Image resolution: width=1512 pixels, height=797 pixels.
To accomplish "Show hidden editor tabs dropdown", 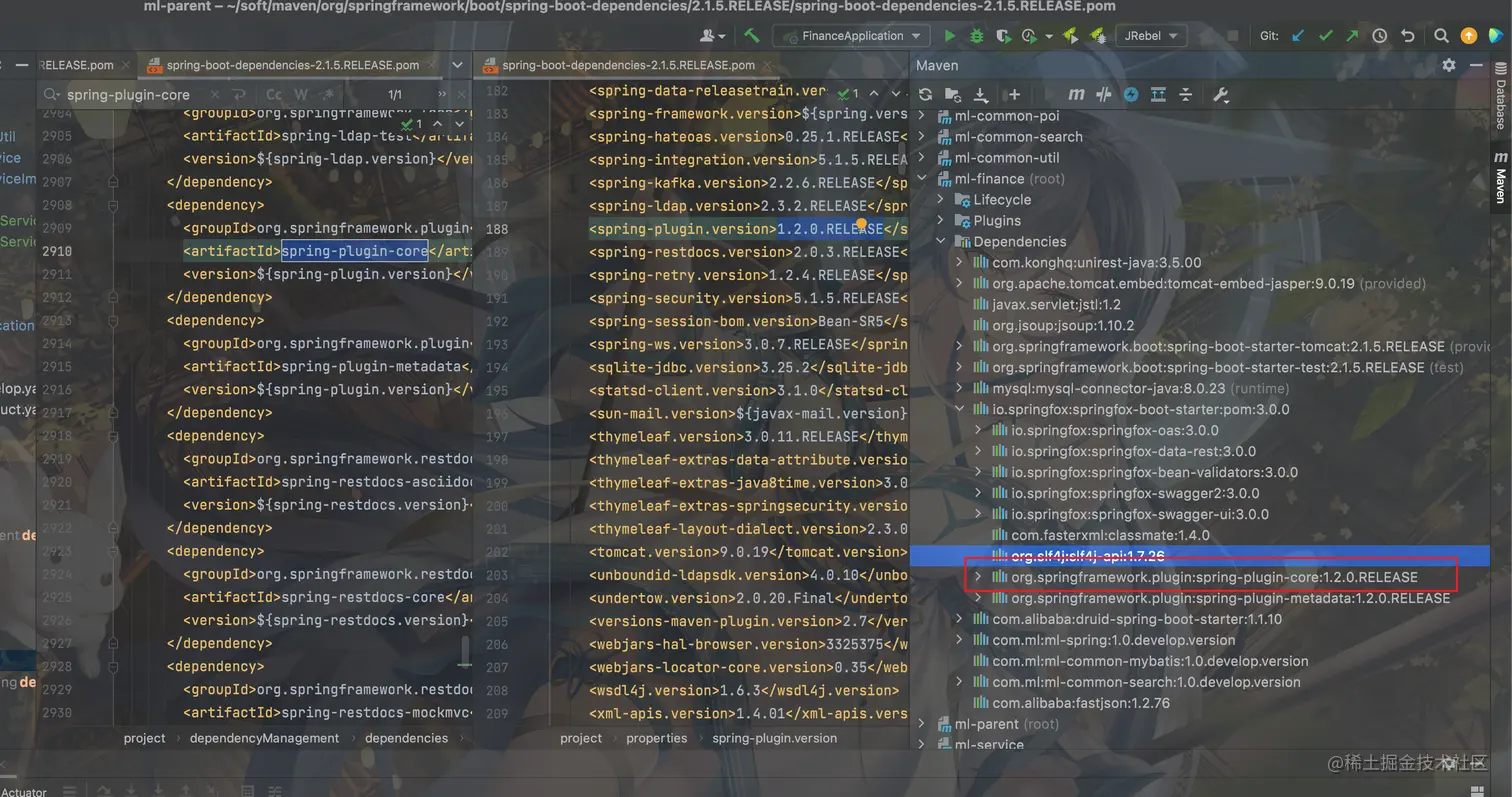I will (457, 65).
